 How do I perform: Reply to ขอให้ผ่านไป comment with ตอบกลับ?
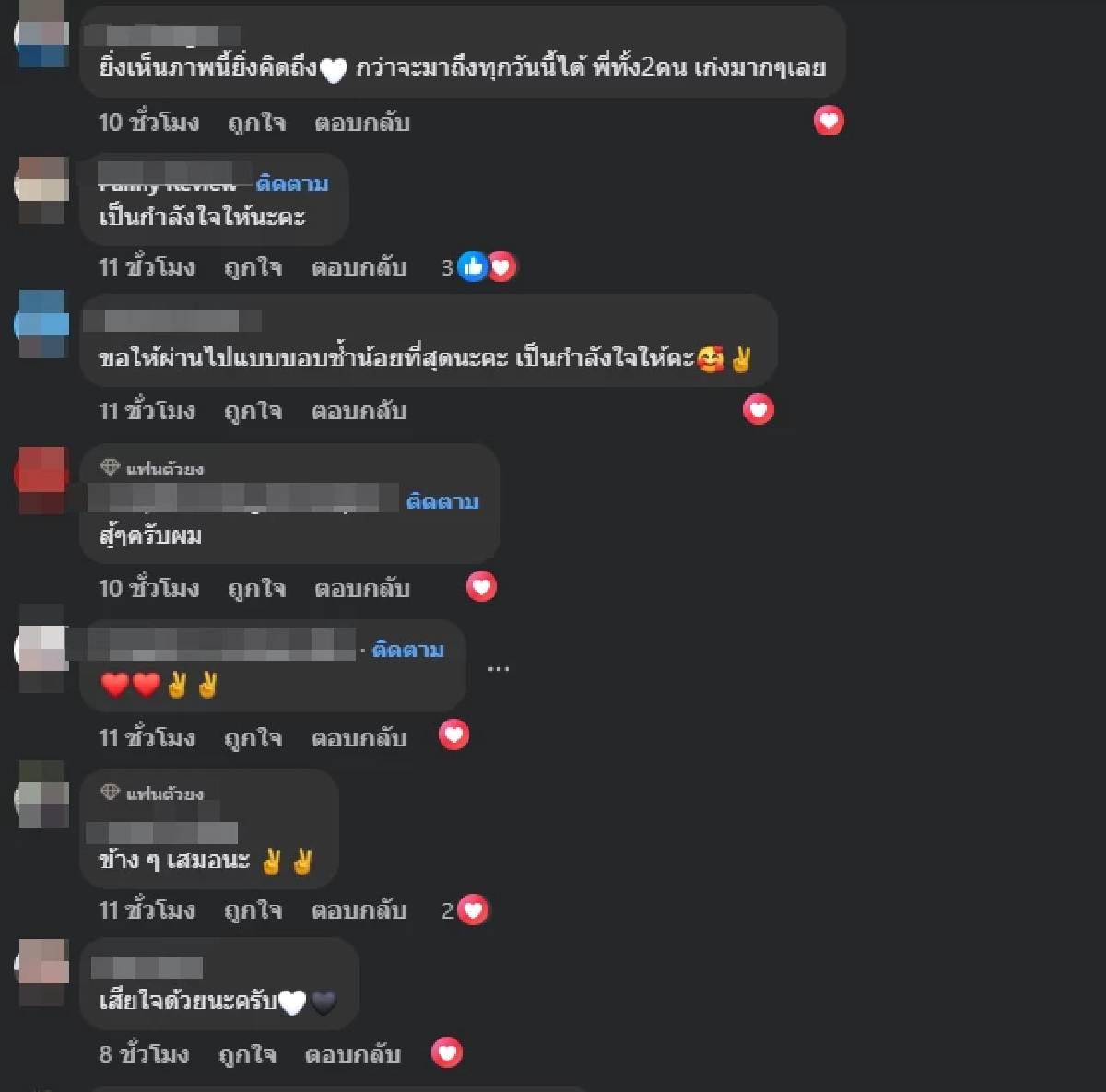(359, 411)
